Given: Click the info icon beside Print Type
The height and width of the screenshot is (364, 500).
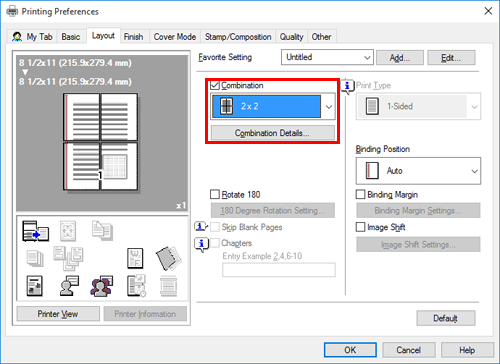Looking at the screenshot, I should [x=347, y=87].
